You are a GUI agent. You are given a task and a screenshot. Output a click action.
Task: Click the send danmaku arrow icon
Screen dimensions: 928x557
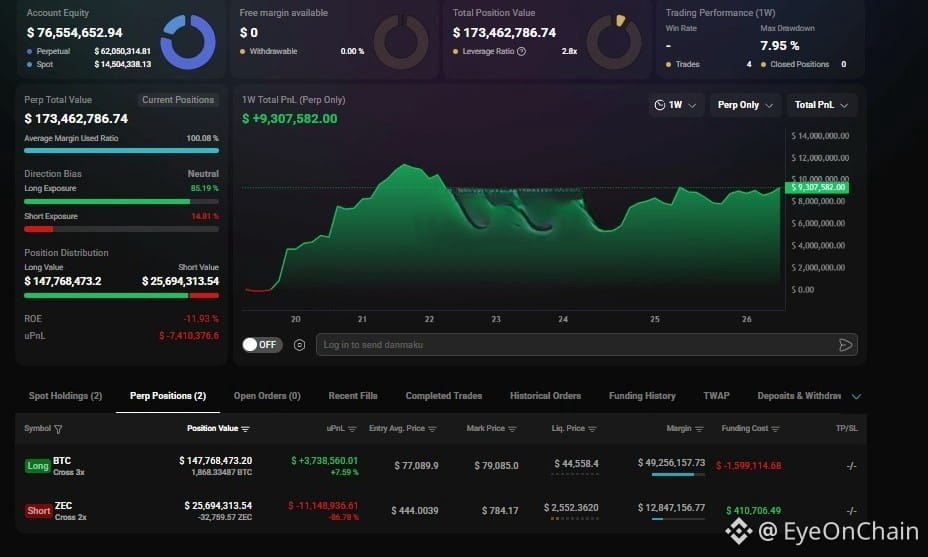pos(846,345)
